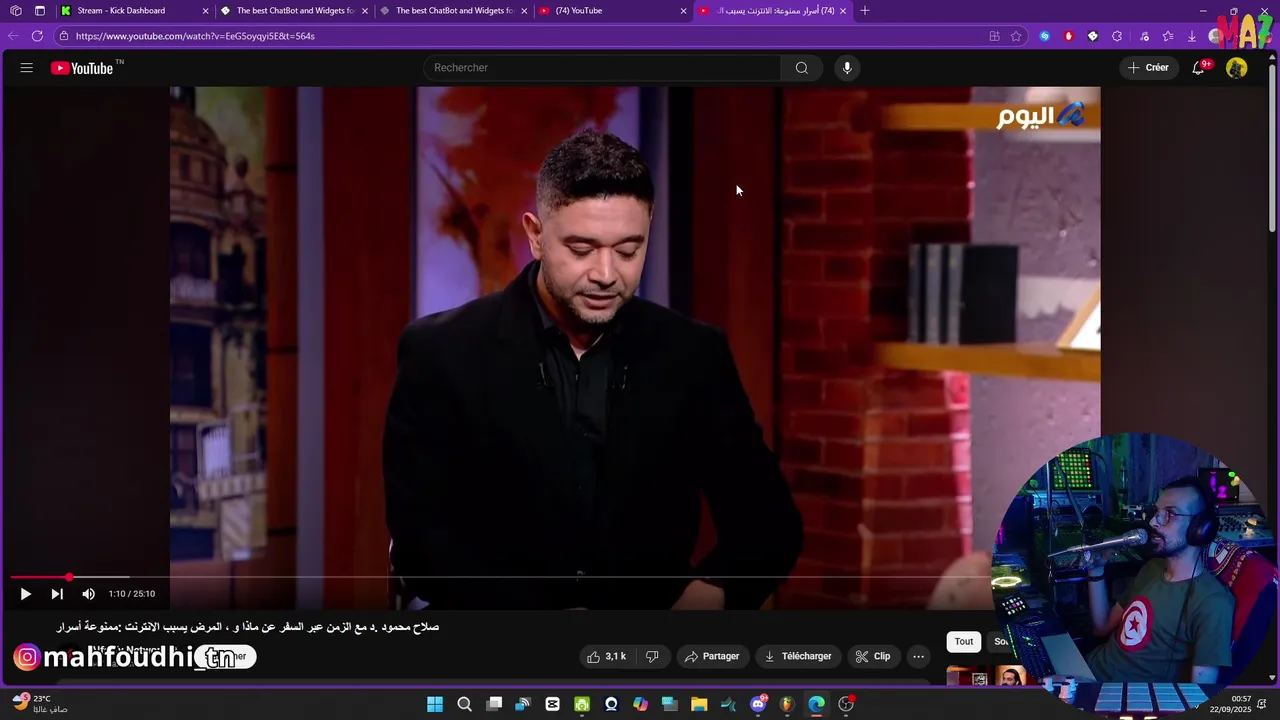
Task: Mute the video with the speaker icon
Action: pyautogui.click(x=88, y=594)
